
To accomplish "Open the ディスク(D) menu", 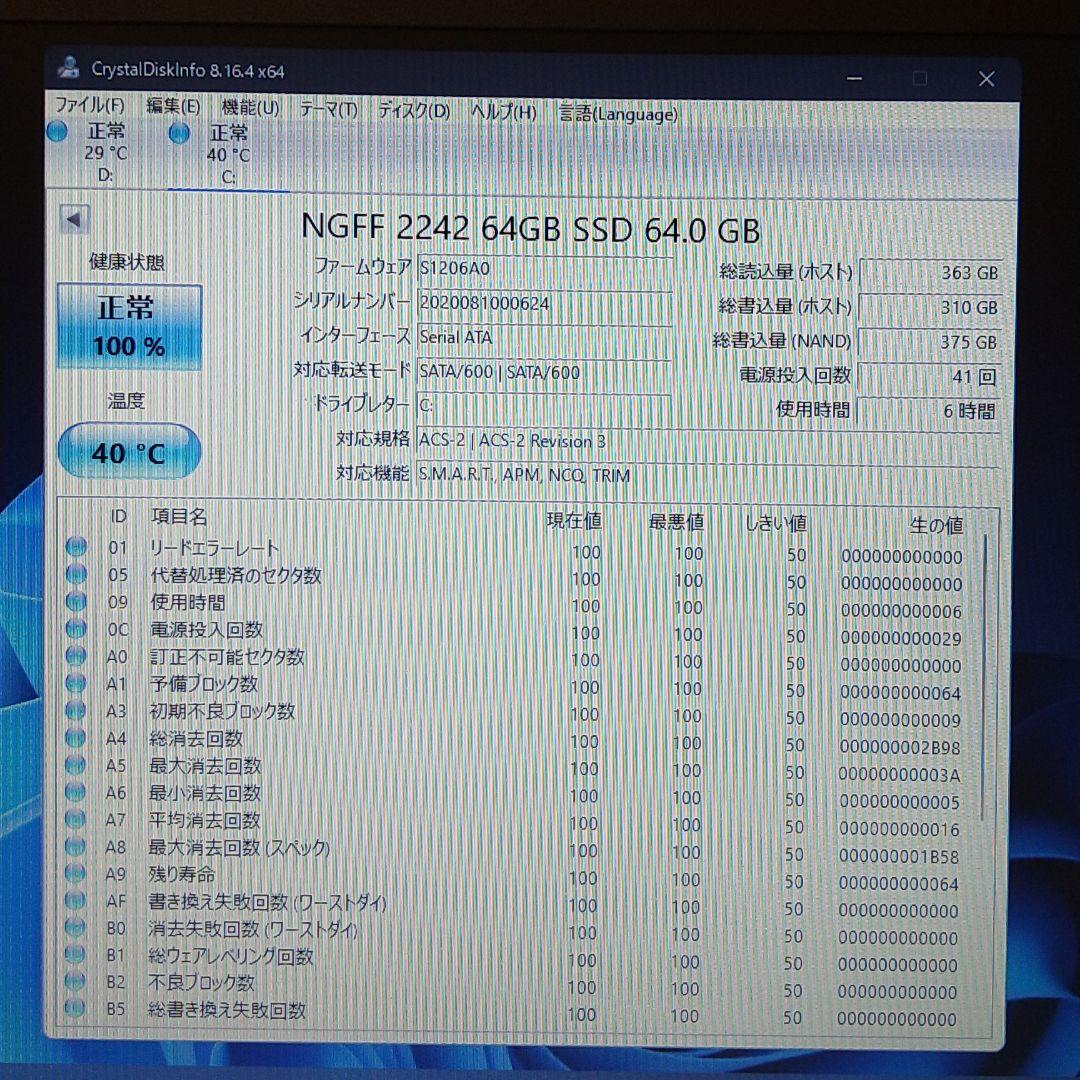I will click(x=414, y=110).
